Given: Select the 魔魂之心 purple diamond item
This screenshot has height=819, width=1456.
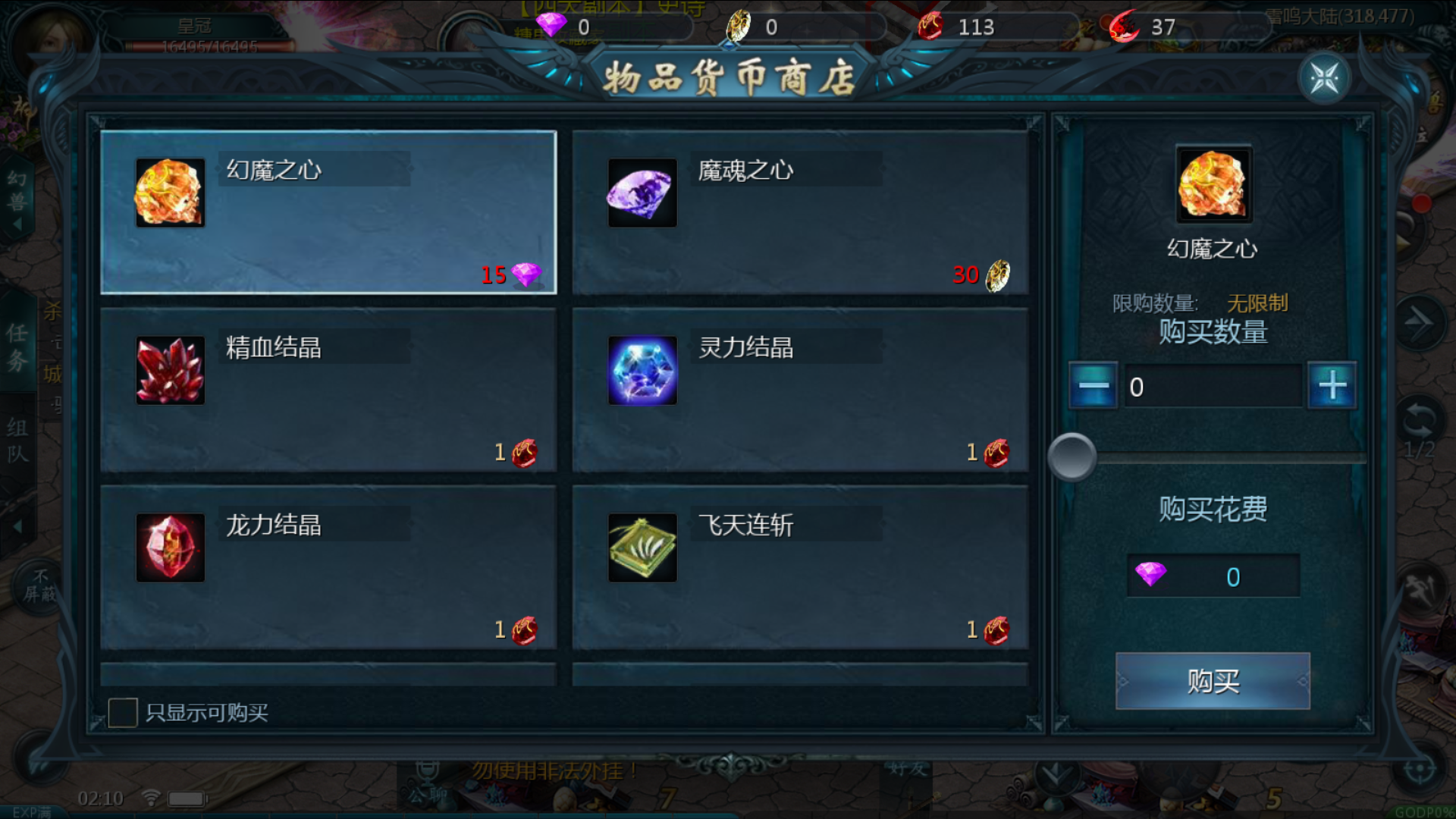Looking at the screenshot, I should 801,212.
